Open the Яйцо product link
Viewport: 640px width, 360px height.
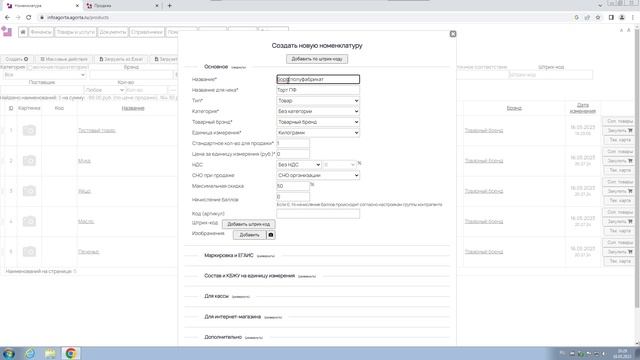[84, 191]
